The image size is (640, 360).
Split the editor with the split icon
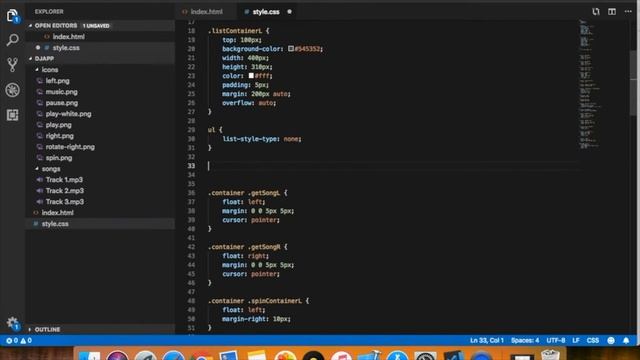[612, 11]
